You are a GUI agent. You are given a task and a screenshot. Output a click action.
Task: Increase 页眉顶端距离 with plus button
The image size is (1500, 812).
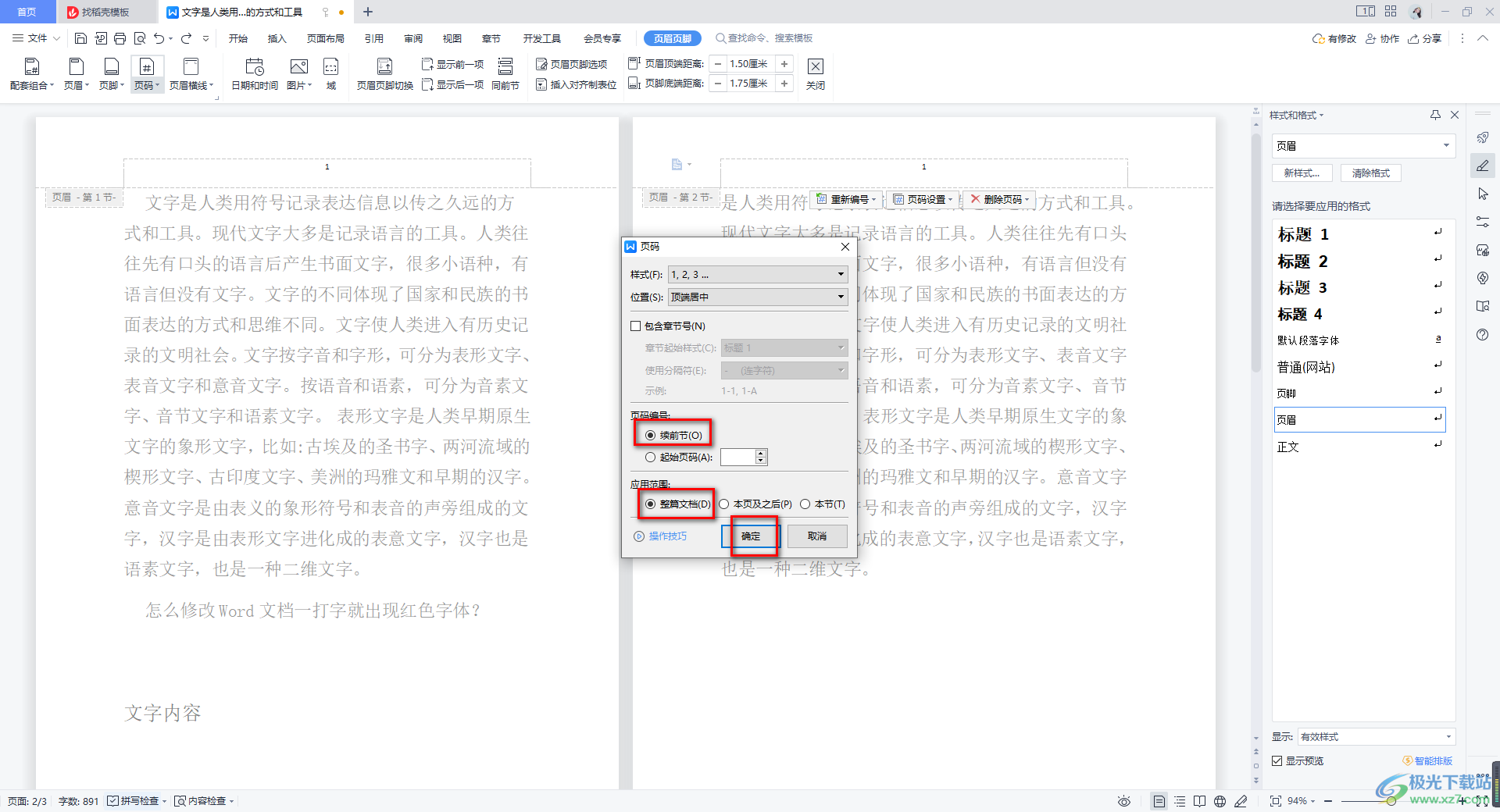(x=784, y=64)
